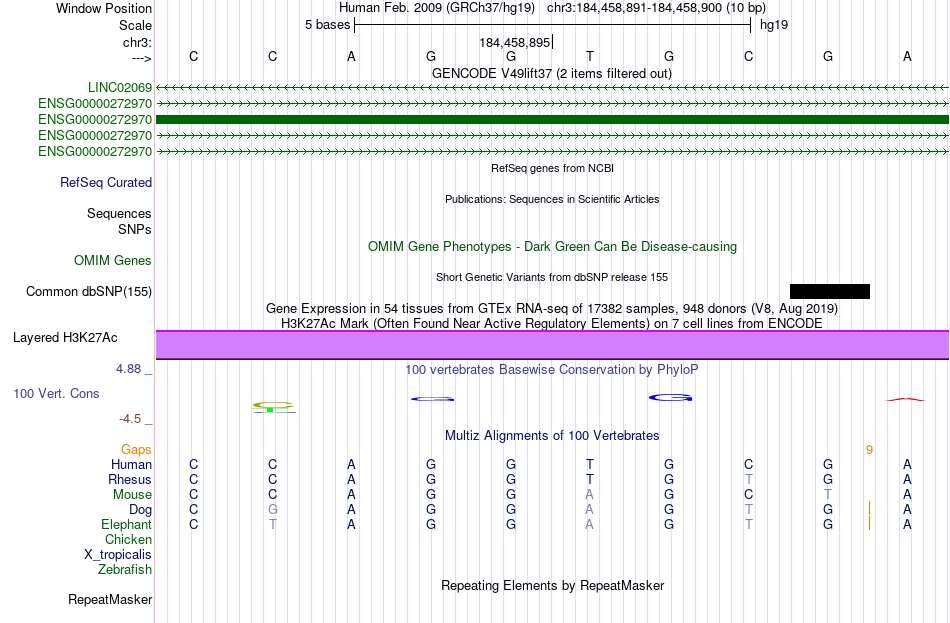The width and height of the screenshot is (950, 623).
Task: Click the LINC02069 gene label
Action: [x=120, y=87]
